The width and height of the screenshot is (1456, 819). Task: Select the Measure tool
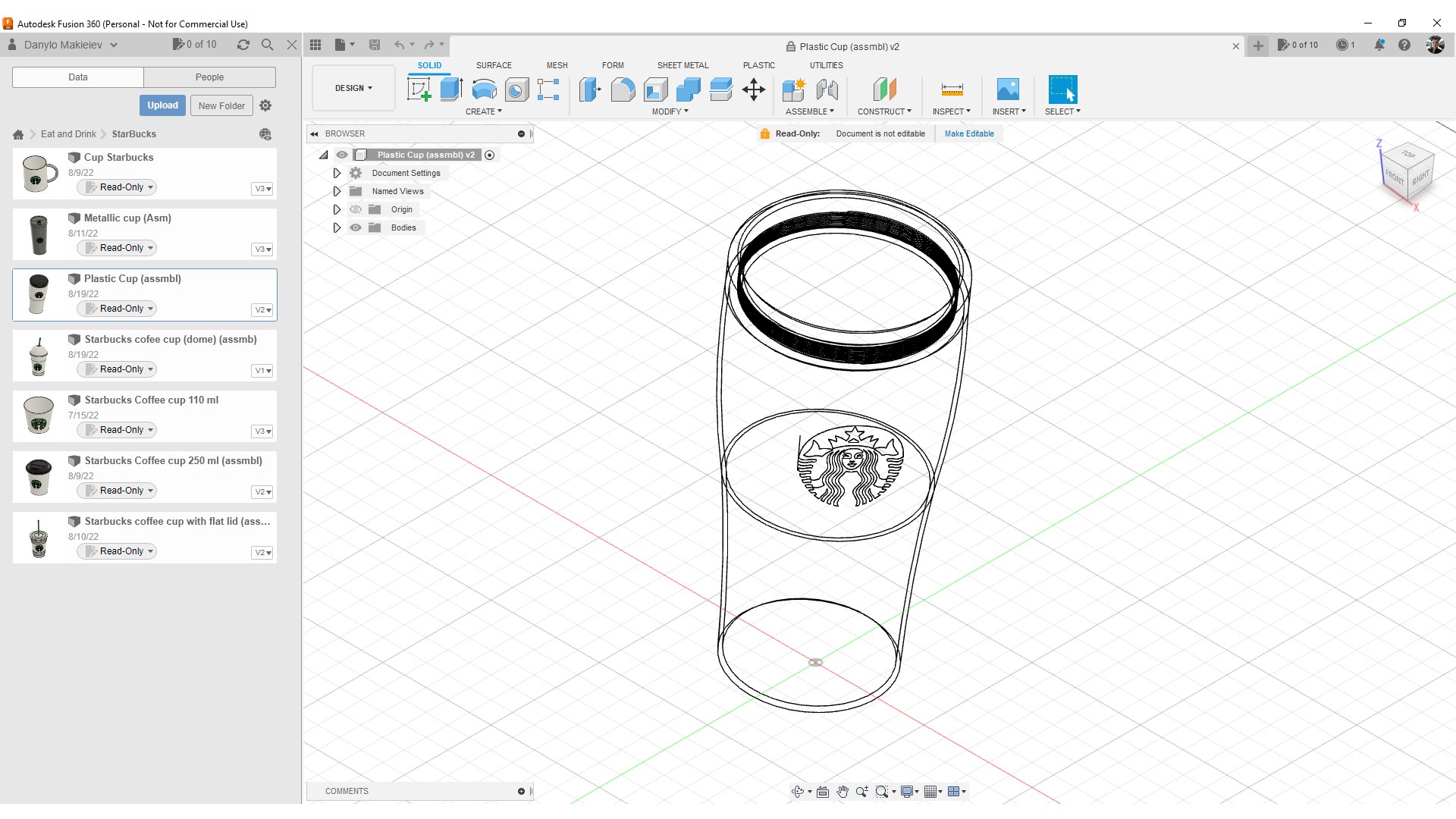click(952, 89)
